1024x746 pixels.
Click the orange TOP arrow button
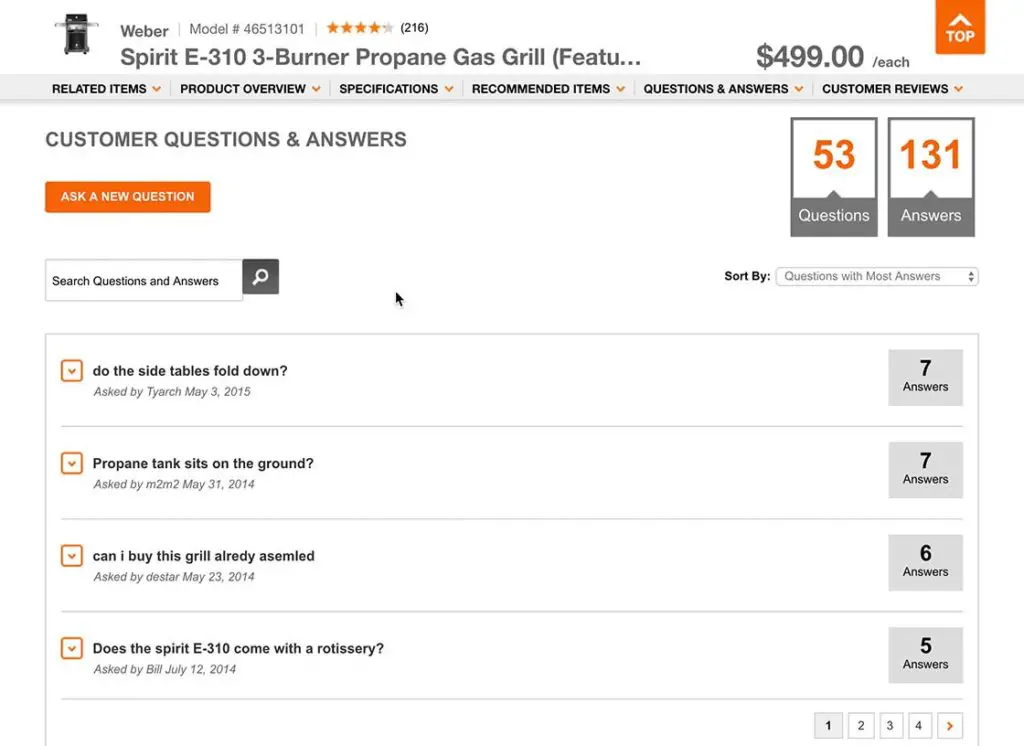click(959, 27)
